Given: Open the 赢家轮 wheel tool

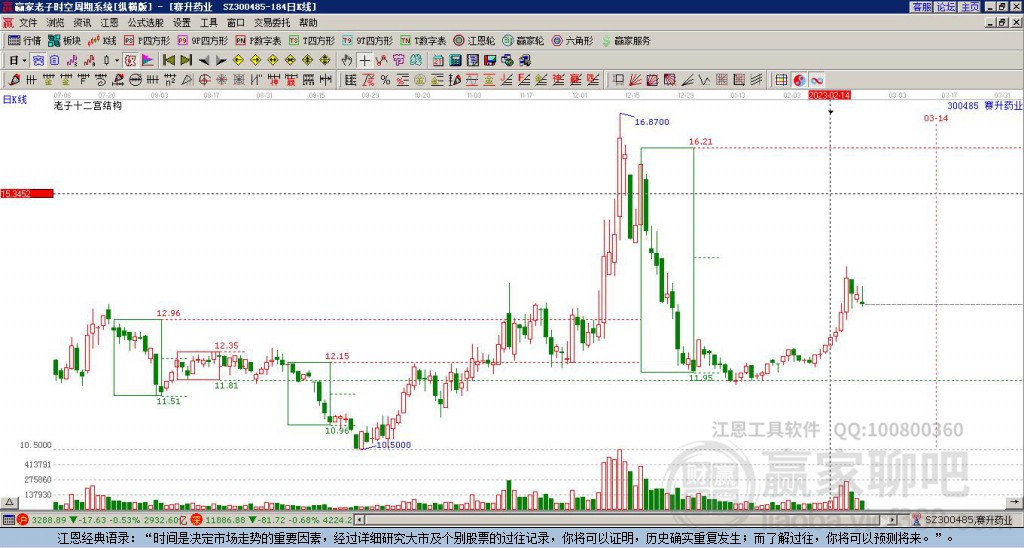Looking at the screenshot, I should tap(523, 40).
